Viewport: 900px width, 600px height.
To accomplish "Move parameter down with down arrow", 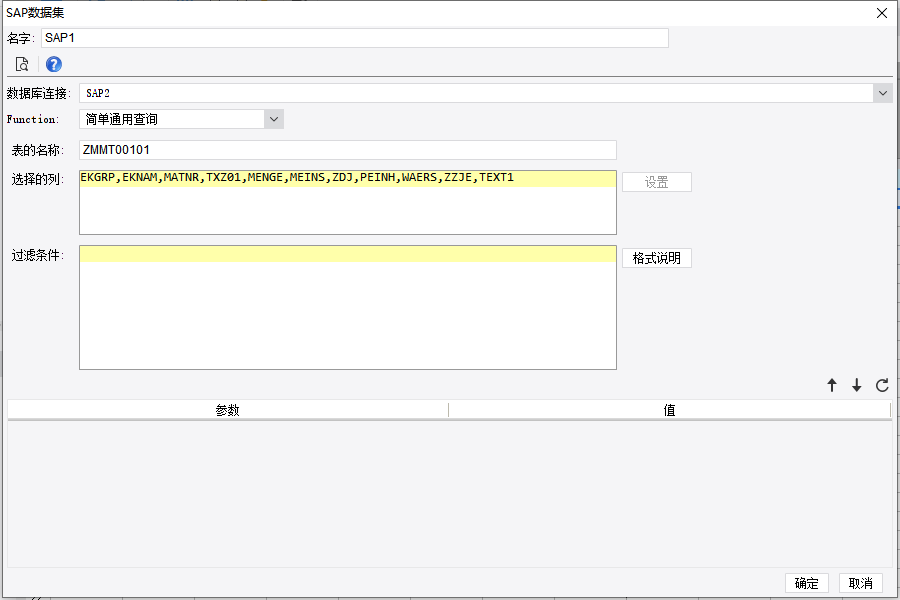I will tap(856, 385).
